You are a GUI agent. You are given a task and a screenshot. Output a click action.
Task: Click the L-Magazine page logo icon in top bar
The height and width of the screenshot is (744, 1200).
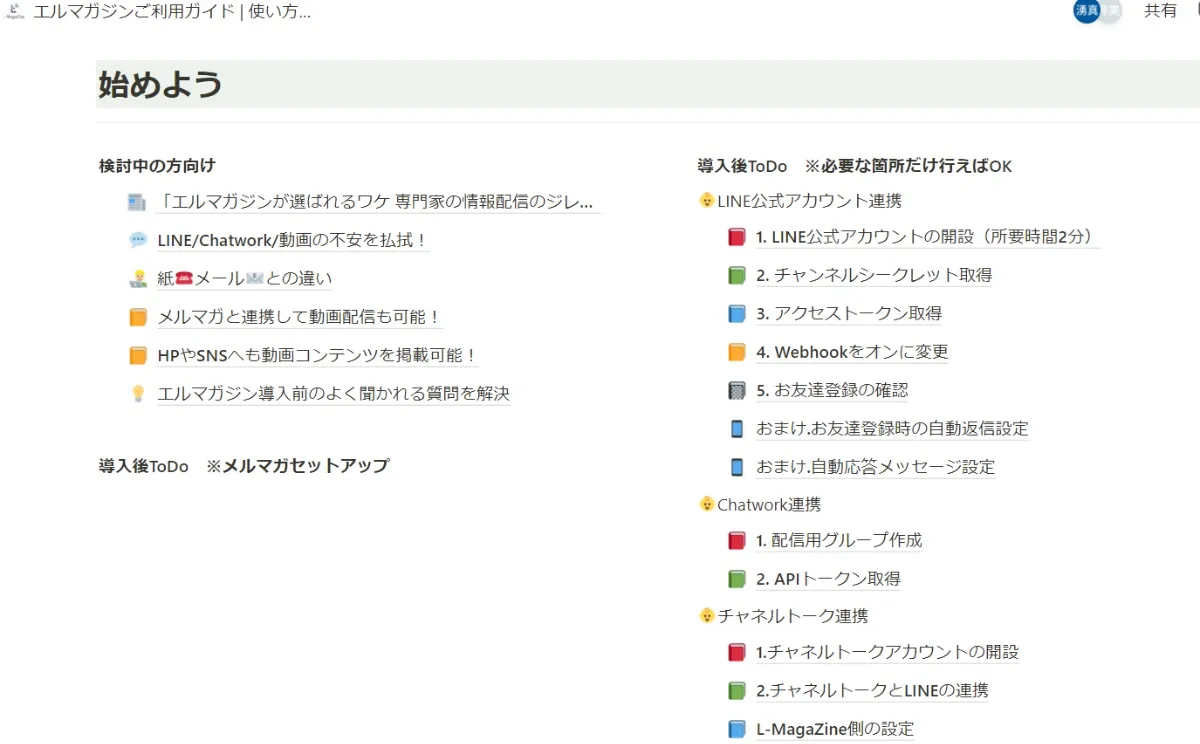[x=14, y=11]
